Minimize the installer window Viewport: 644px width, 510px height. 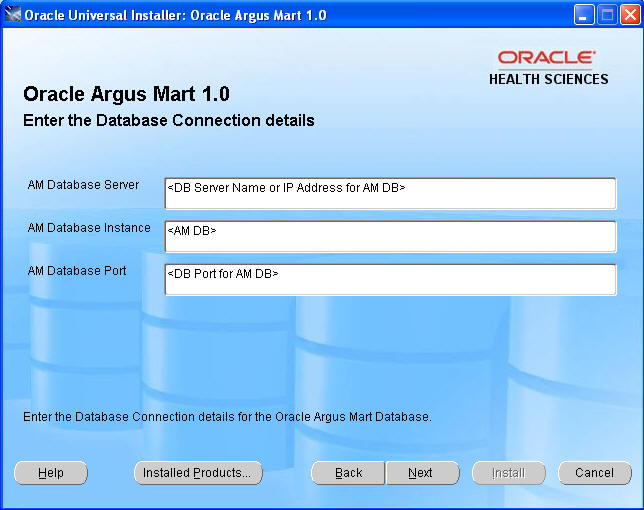pyautogui.click(x=584, y=15)
